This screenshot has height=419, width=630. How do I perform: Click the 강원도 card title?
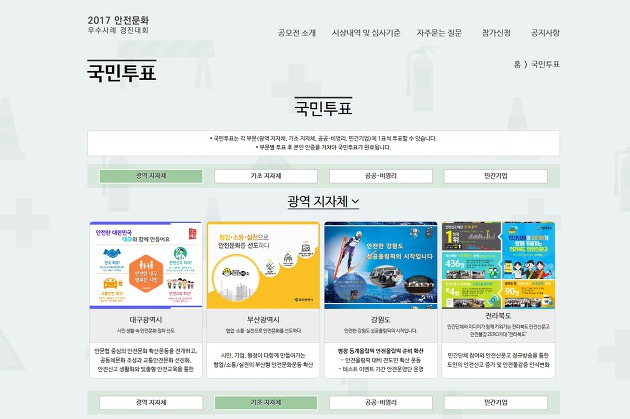(381, 320)
